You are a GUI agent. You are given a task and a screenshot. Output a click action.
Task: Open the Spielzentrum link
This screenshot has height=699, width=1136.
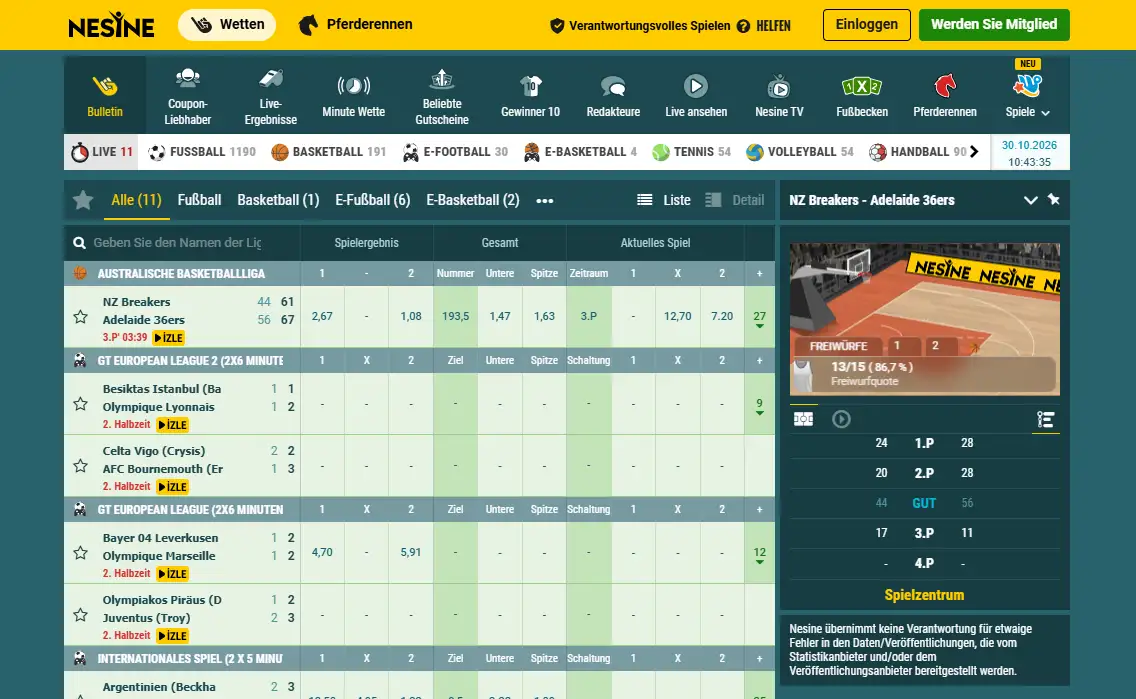[x=924, y=595]
